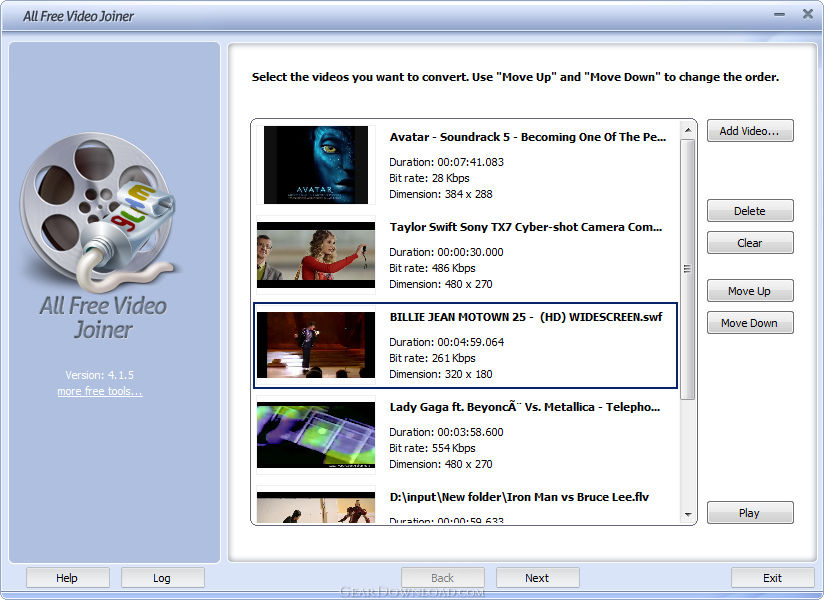Select the Lady Gaga video thumbnail
The image size is (824, 600).
click(x=316, y=435)
